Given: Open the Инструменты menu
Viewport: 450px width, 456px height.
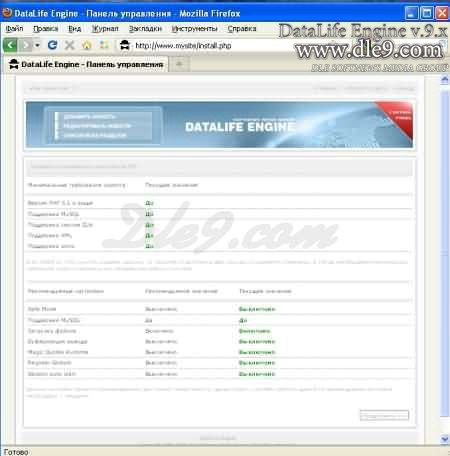Looking at the screenshot, I should [194, 29].
